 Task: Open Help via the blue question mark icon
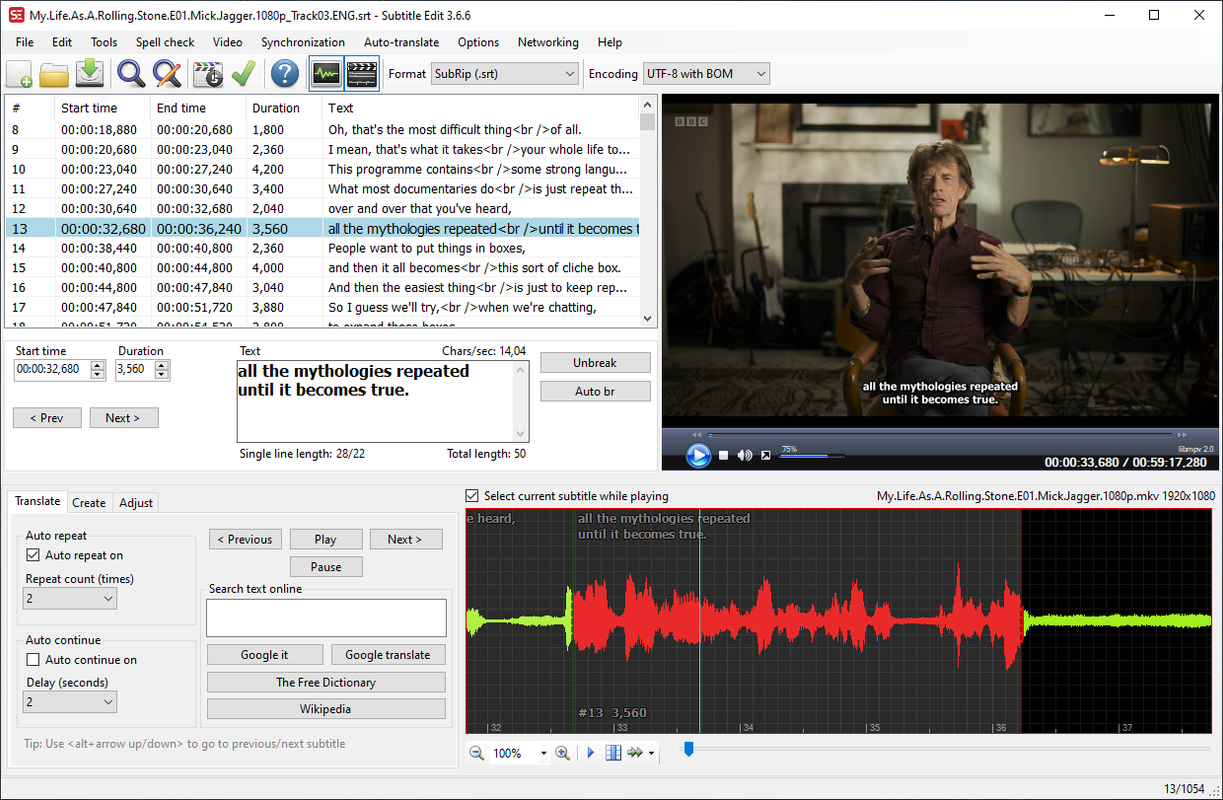pyautogui.click(x=285, y=74)
